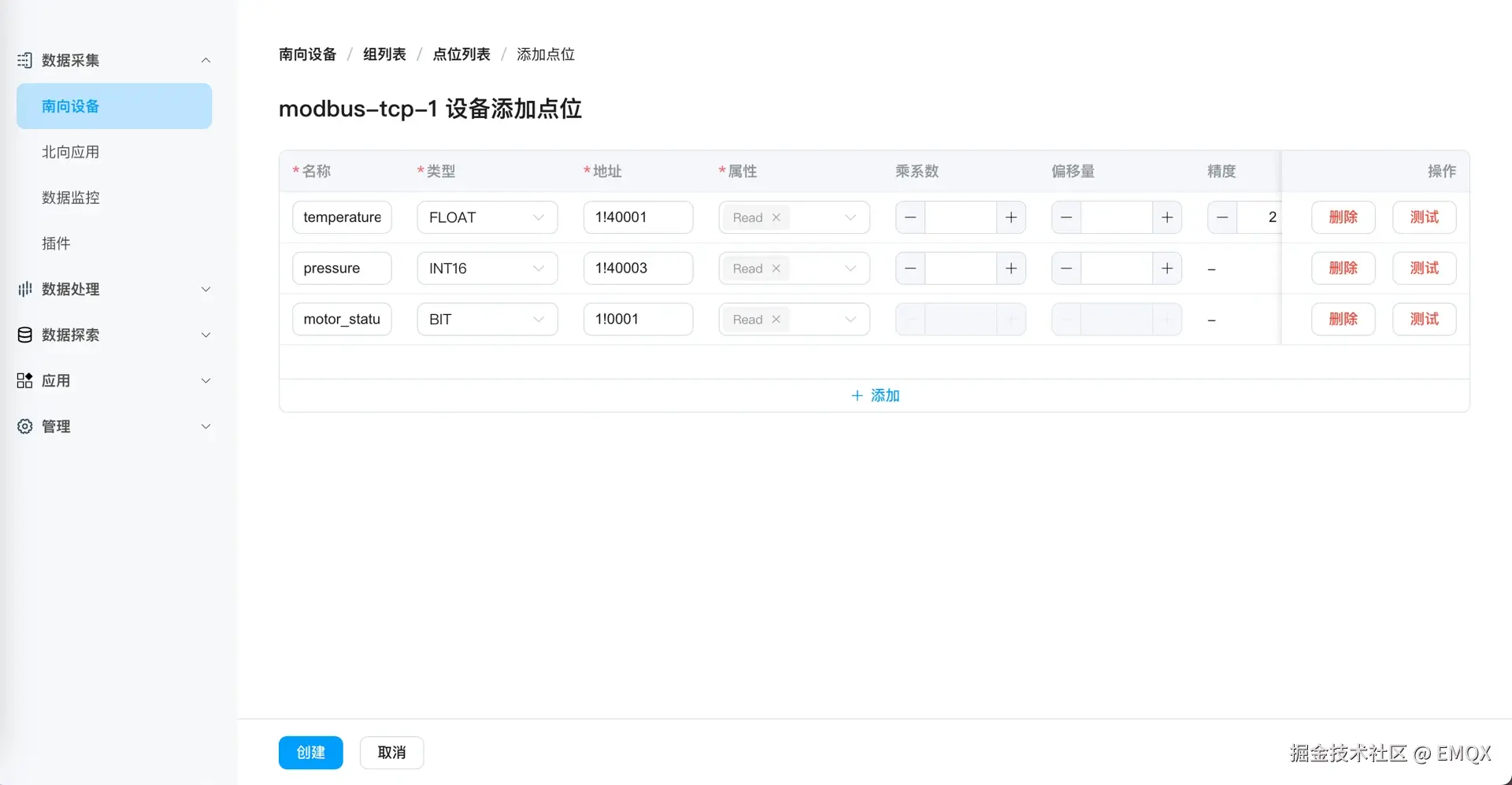Open 属性 dropdown arrow in motor_statu row
Viewport: 1512px width, 785px height.
850,319
